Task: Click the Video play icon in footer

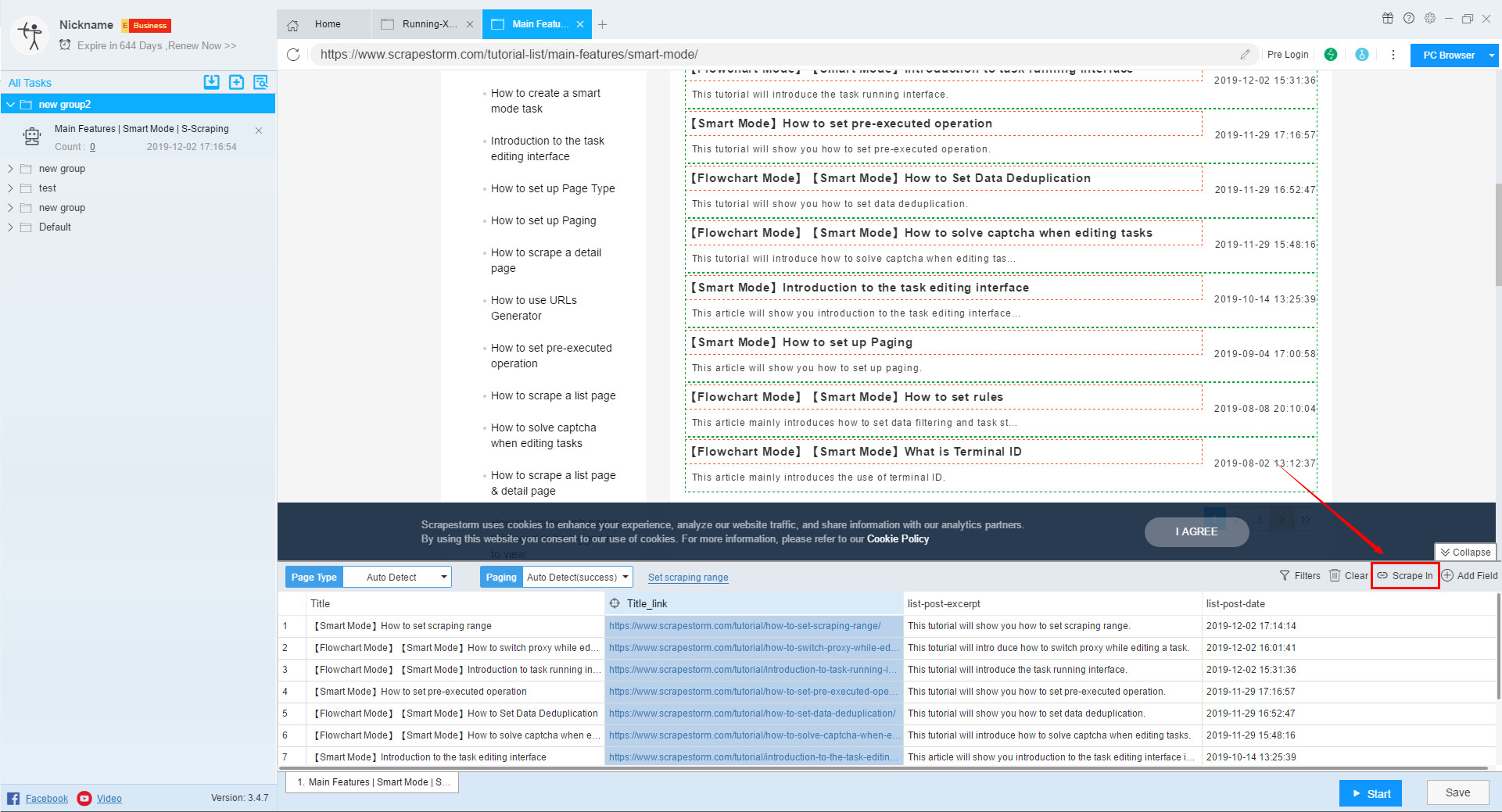Action: coord(84,798)
